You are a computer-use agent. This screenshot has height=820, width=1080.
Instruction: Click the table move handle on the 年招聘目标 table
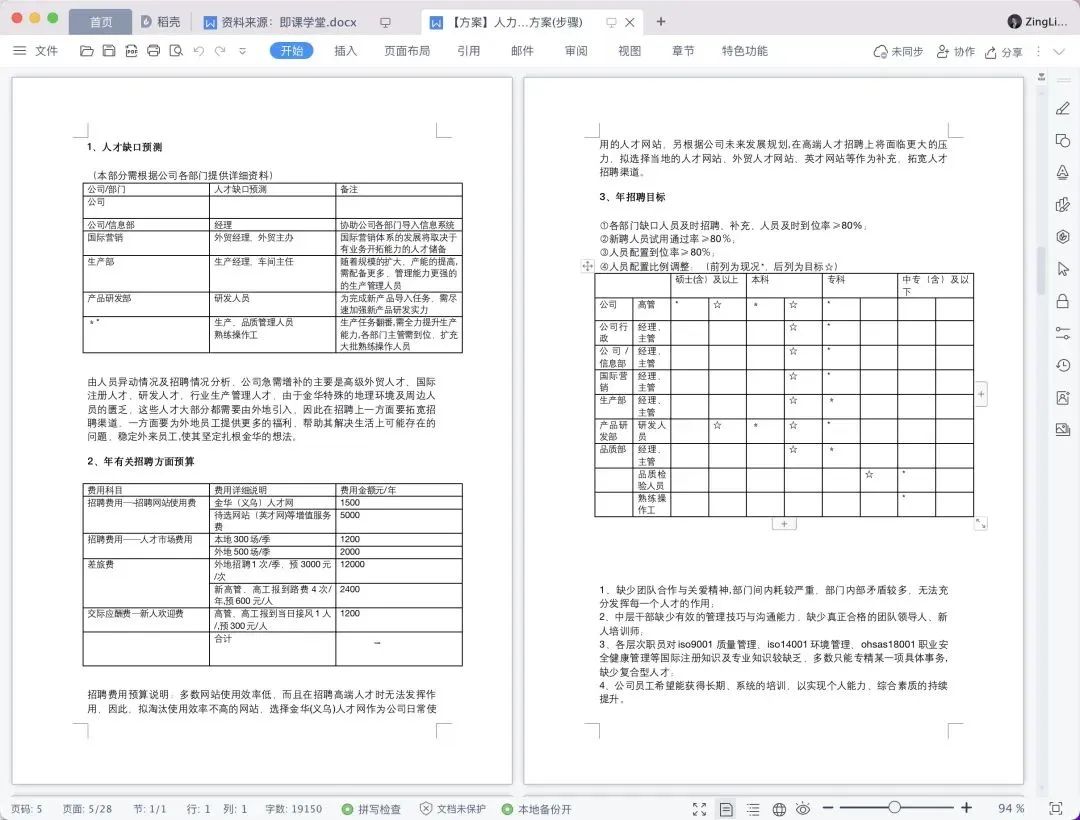588,266
